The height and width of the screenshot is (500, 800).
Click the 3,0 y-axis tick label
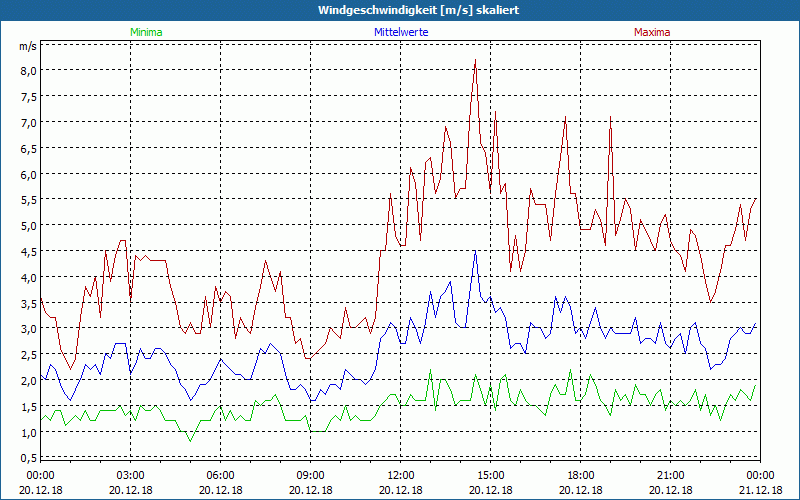pyautogui.click(x=29, y=330)
